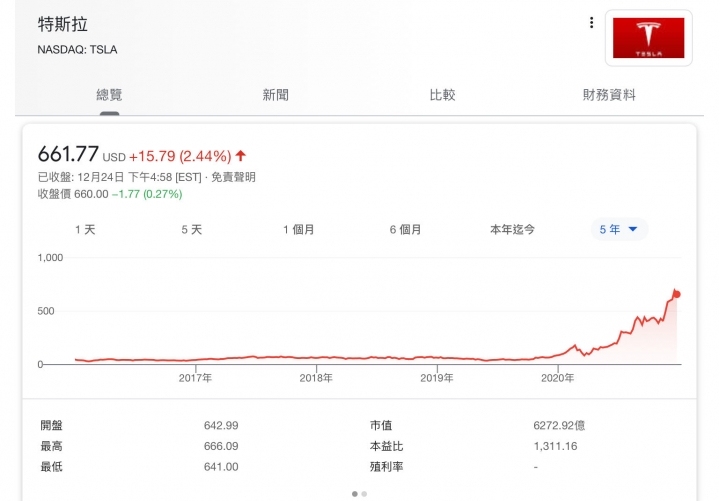Screen dimensions: 720x501
Task: Click the –1.77 (0.27%) after-hours change
Action: tap(147, 194)
